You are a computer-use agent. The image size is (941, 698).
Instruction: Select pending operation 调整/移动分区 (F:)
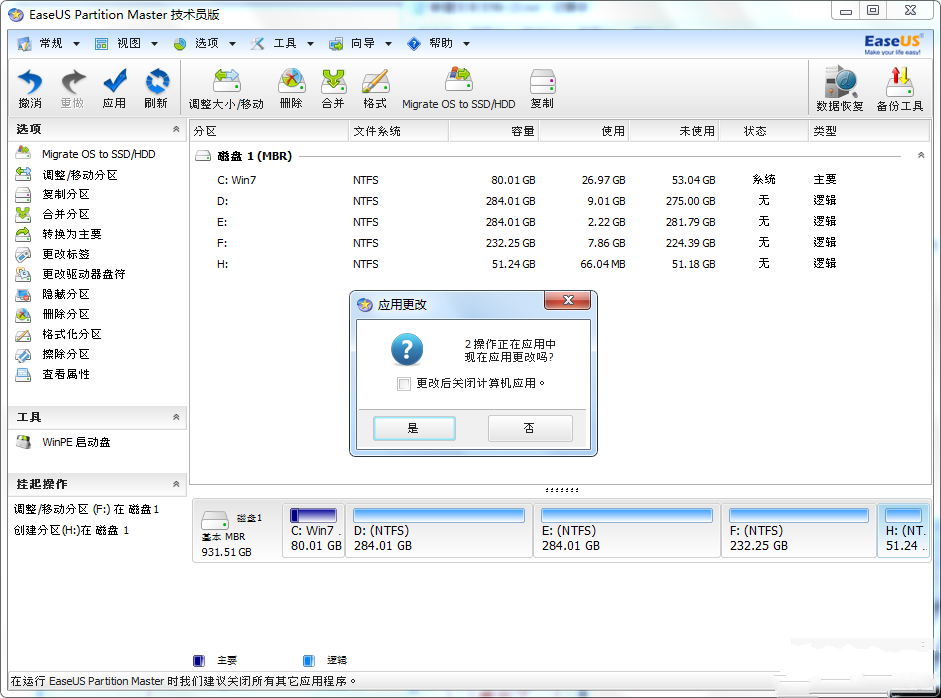point(86,509)
